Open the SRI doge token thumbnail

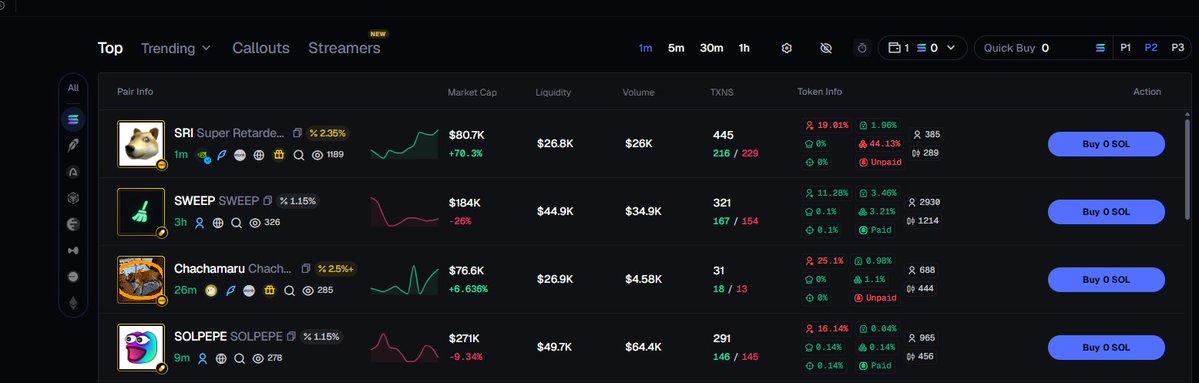coord(141,144)
